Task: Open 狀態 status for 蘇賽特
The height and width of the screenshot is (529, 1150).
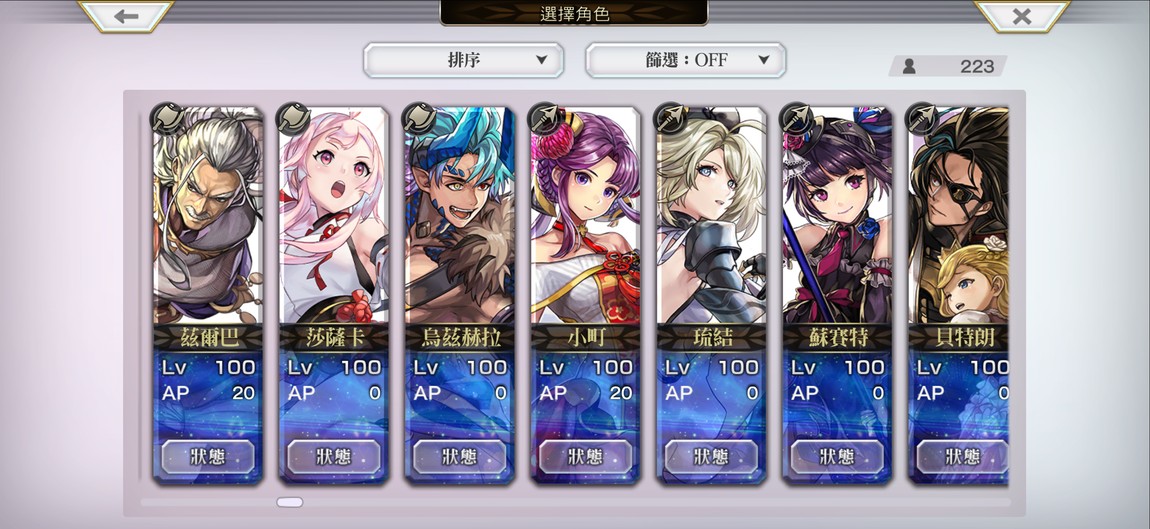Action: [x=838, y=456]
